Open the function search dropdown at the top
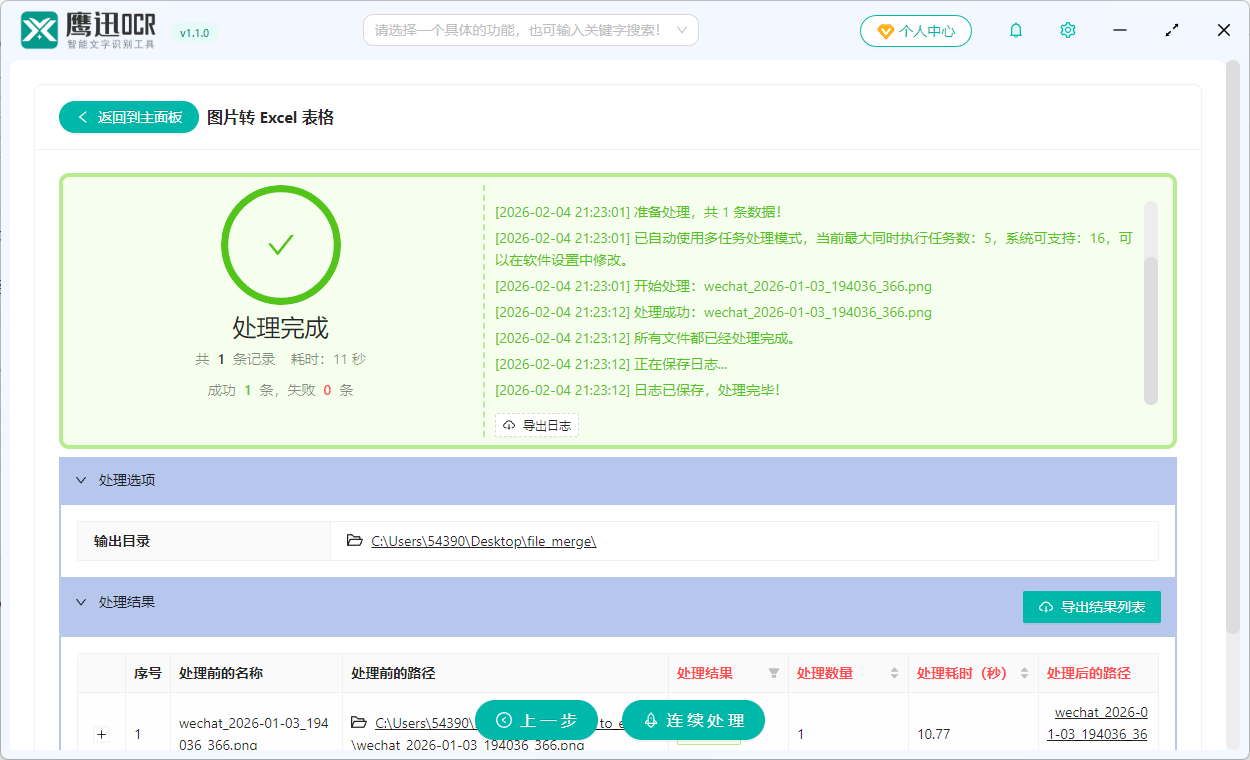Viewport: 1250px width, 760px height. (x=530, y=30)
